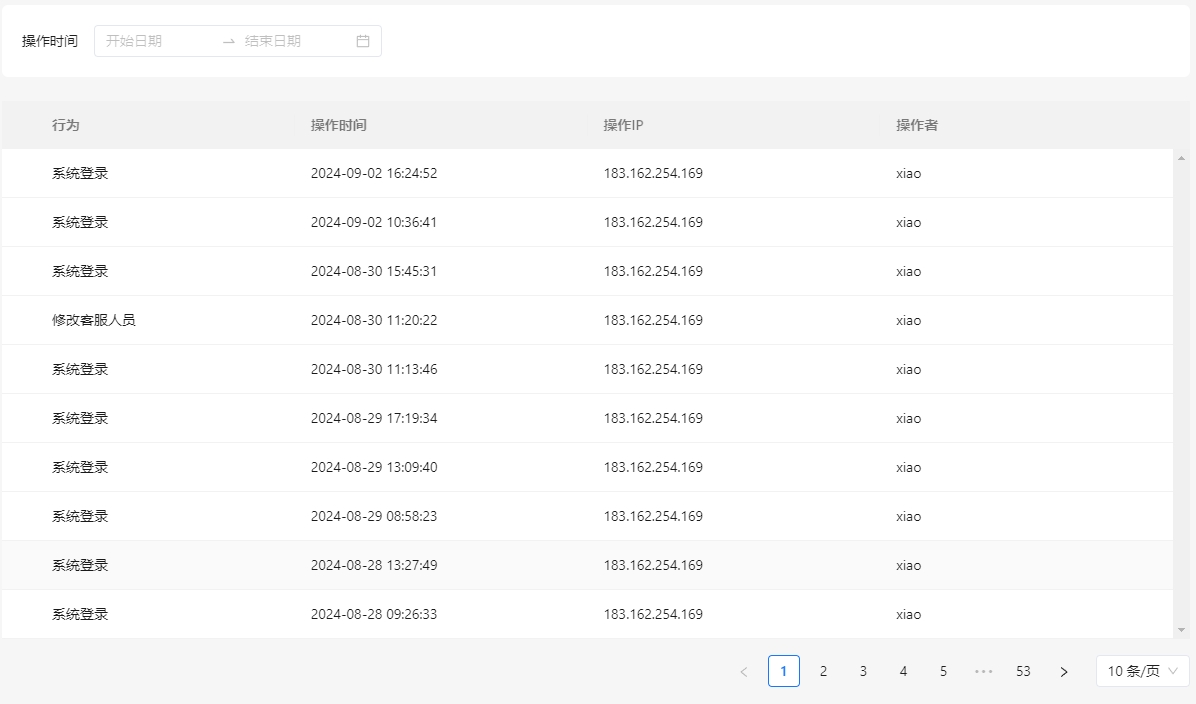Click the 开始日期 start date field
This screenshot has height=704, width=1196.
click(155, 41)
